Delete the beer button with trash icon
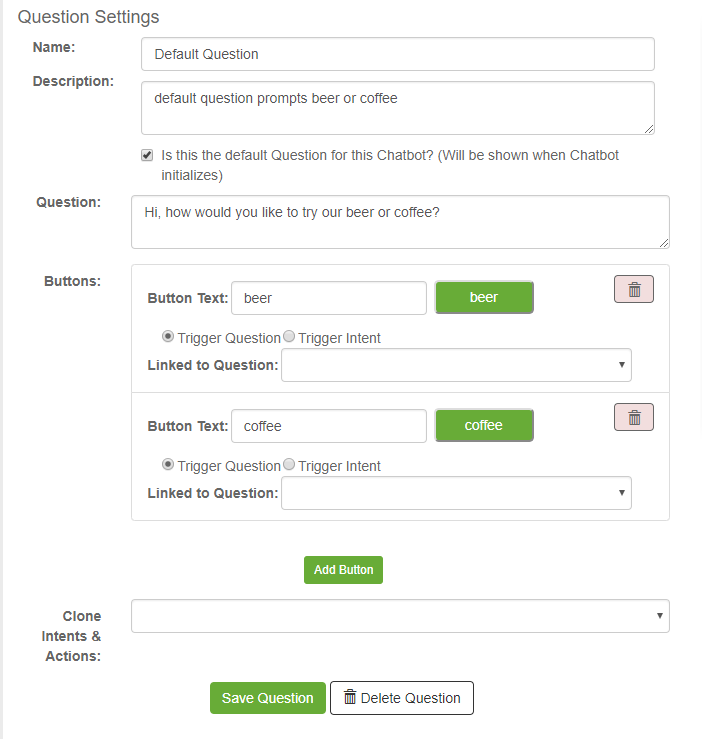The width and height of the screenshot is (702, 739). (634, 289)
